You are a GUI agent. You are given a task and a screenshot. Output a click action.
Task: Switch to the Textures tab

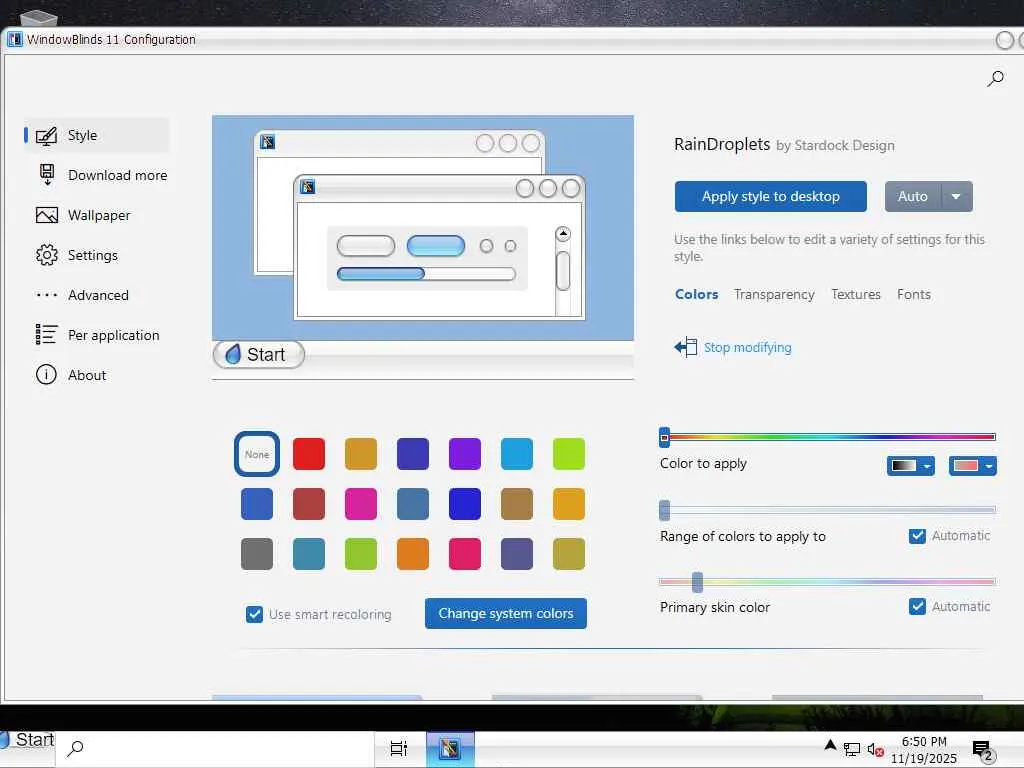pos(856,295)
